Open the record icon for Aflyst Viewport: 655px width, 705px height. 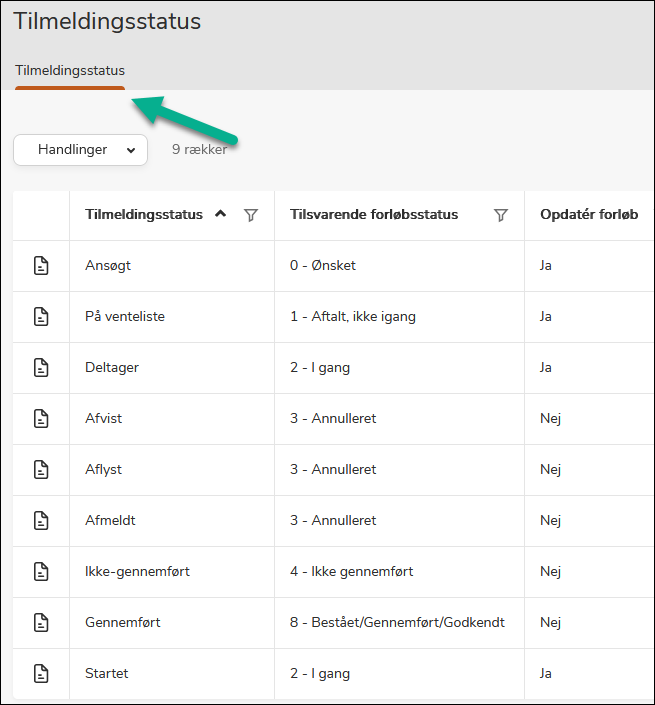pyautogui.click(x=41, y=470)
